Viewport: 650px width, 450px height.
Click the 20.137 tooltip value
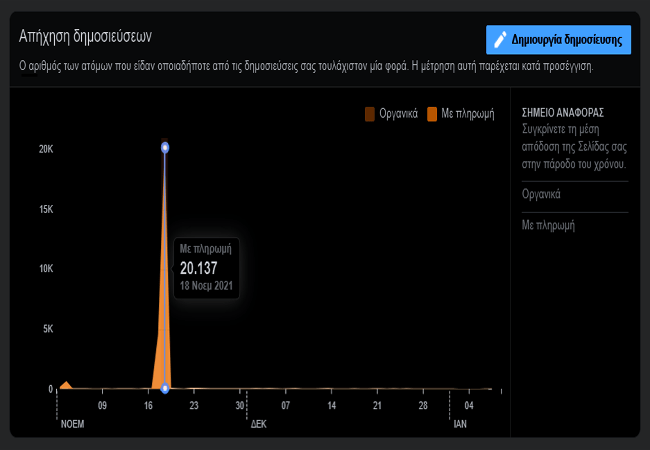199,268
